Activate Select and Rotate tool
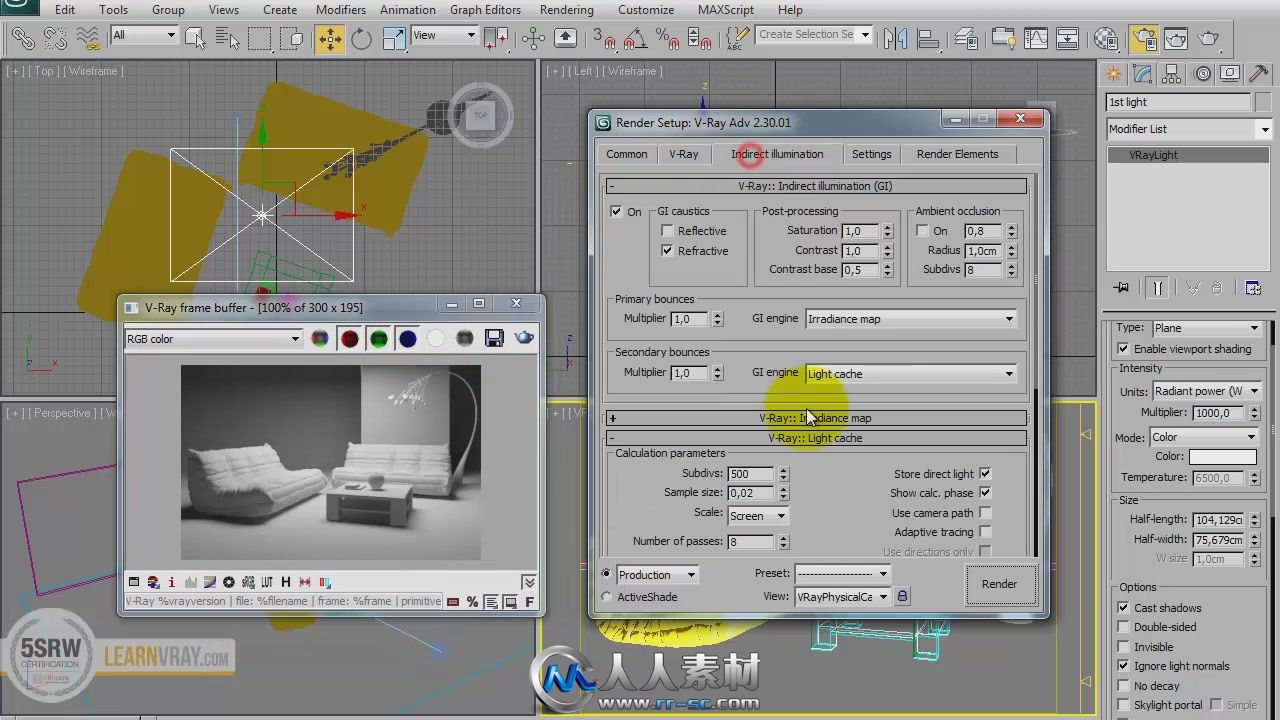The width and height of the screenshot is (1280, 720). point(361,38)
